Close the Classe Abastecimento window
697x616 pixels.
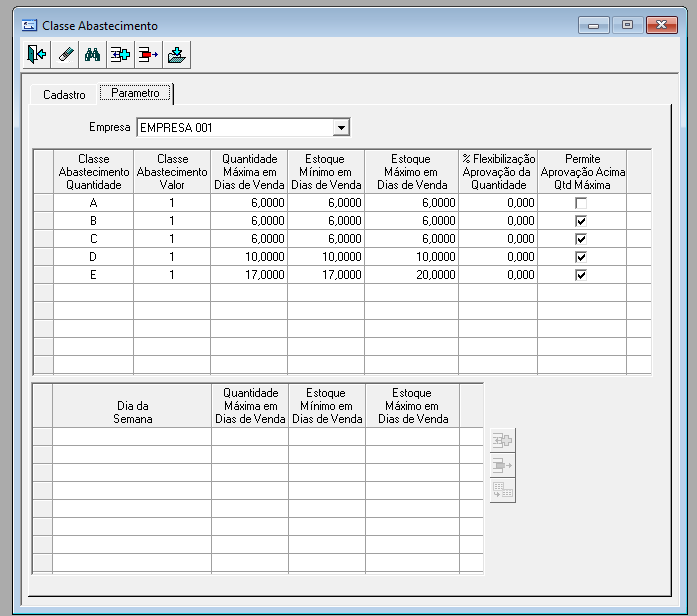[x=662, y=25]
